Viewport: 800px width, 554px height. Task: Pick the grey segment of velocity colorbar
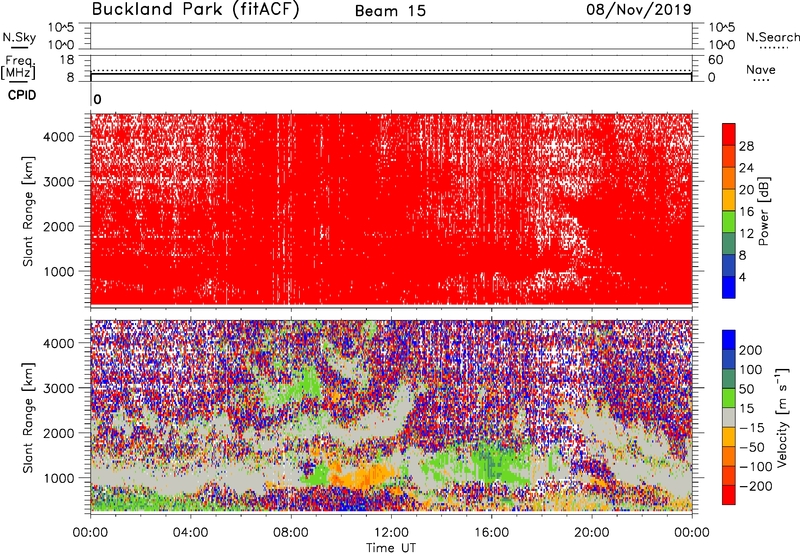click(729, 418)
